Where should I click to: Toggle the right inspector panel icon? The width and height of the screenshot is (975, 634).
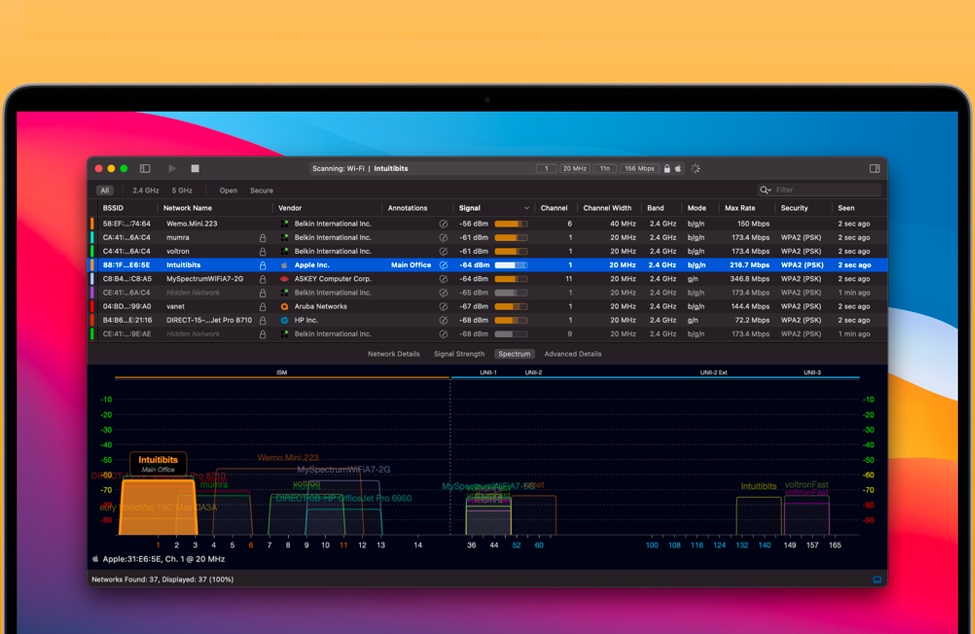tap(874, 169)
